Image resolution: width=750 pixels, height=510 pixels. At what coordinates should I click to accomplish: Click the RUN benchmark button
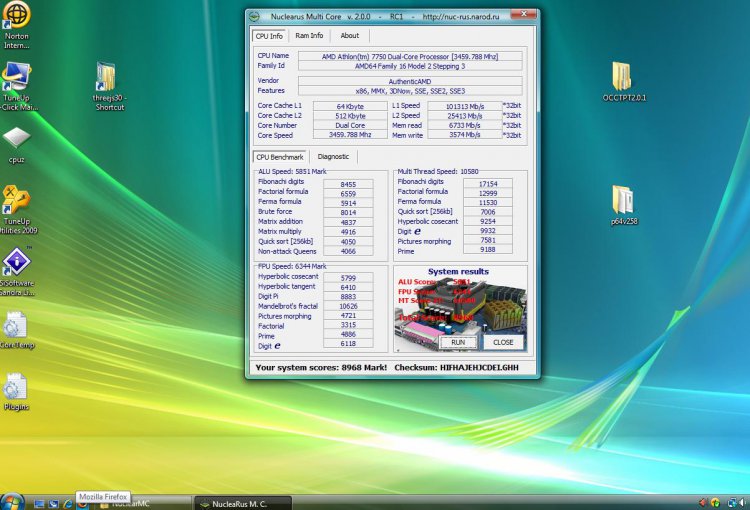[458, 342]
